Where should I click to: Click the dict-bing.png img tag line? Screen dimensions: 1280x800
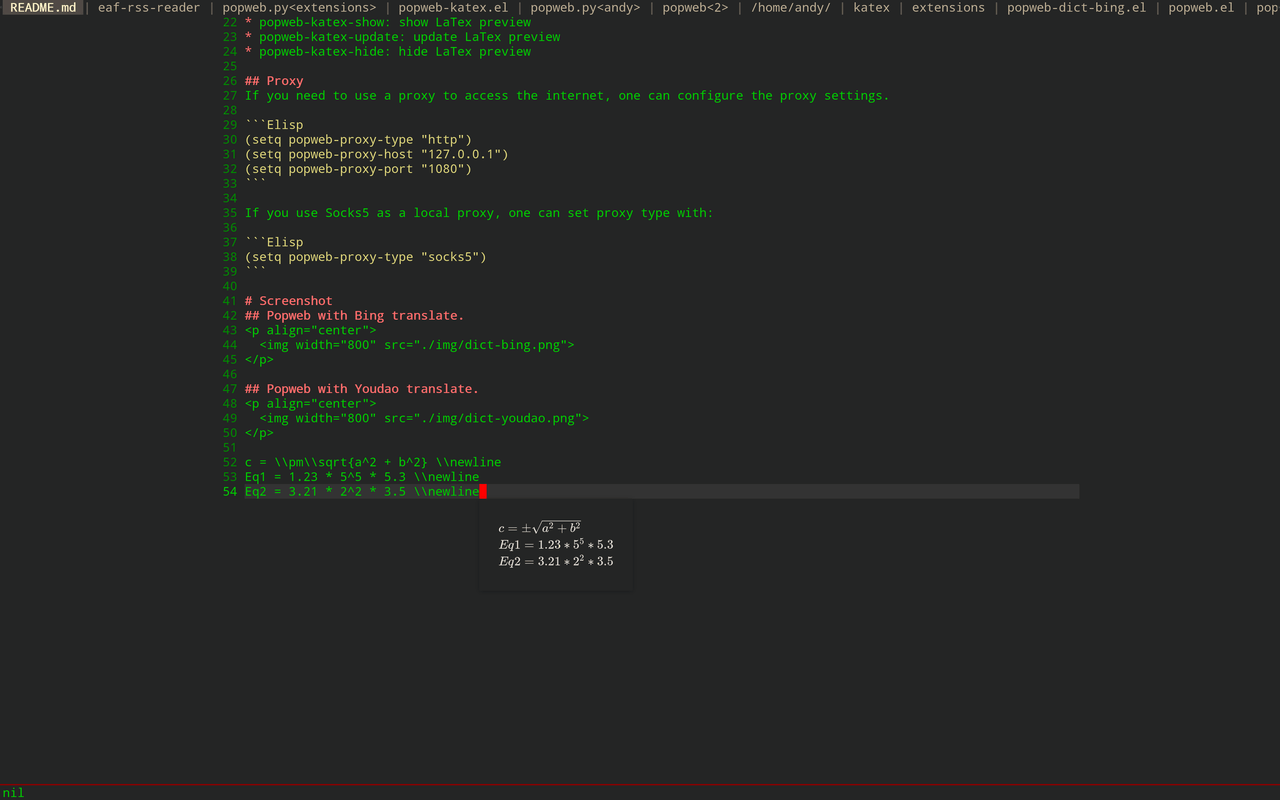pos(417,345)
